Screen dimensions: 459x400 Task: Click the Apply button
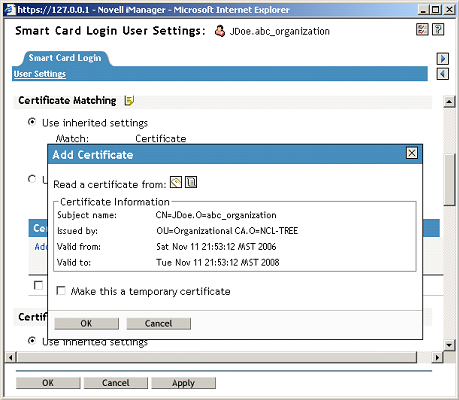point(183,383)
